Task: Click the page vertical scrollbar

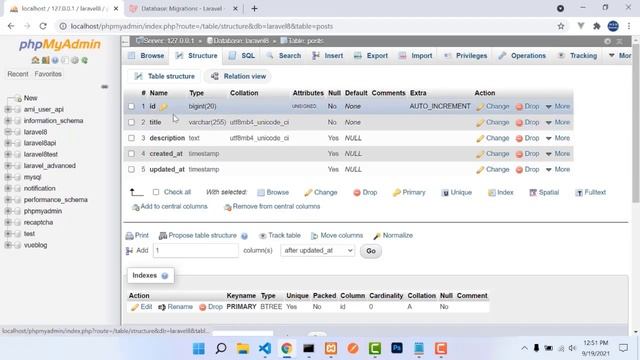Action: click(636, 122)
